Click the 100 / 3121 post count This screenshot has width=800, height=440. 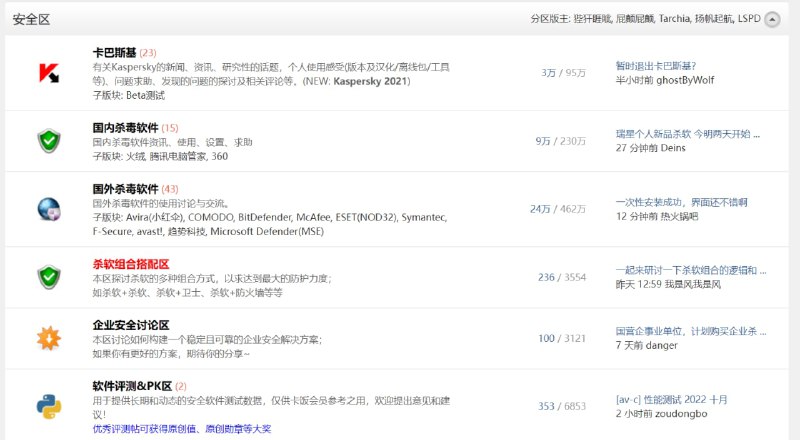[x=562, y=338]
